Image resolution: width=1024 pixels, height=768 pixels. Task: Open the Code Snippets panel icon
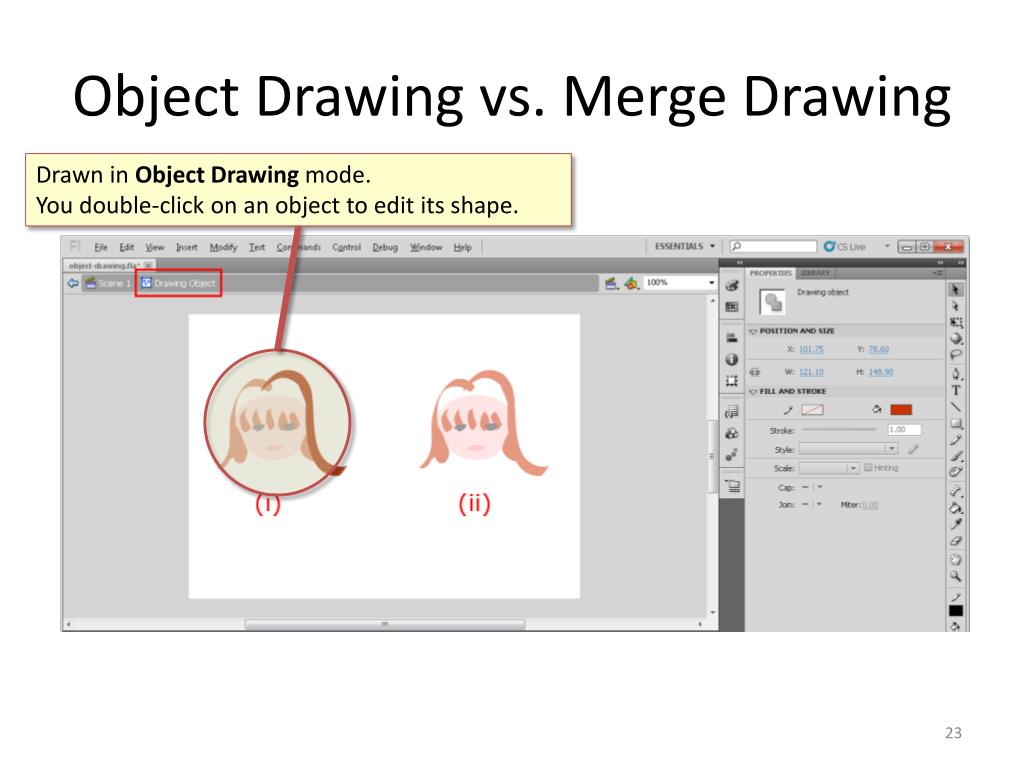pos(731,411)
